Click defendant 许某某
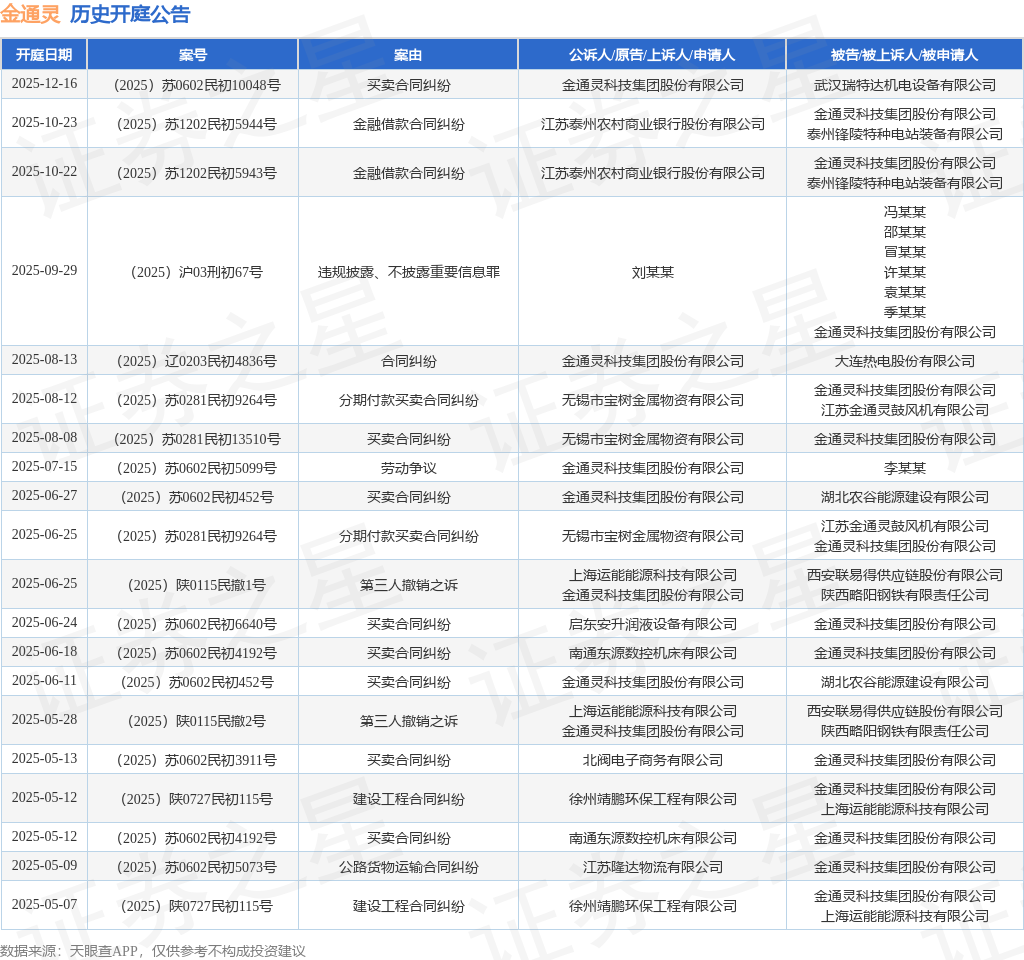The image size is (1024, 960). pos(904,272)
